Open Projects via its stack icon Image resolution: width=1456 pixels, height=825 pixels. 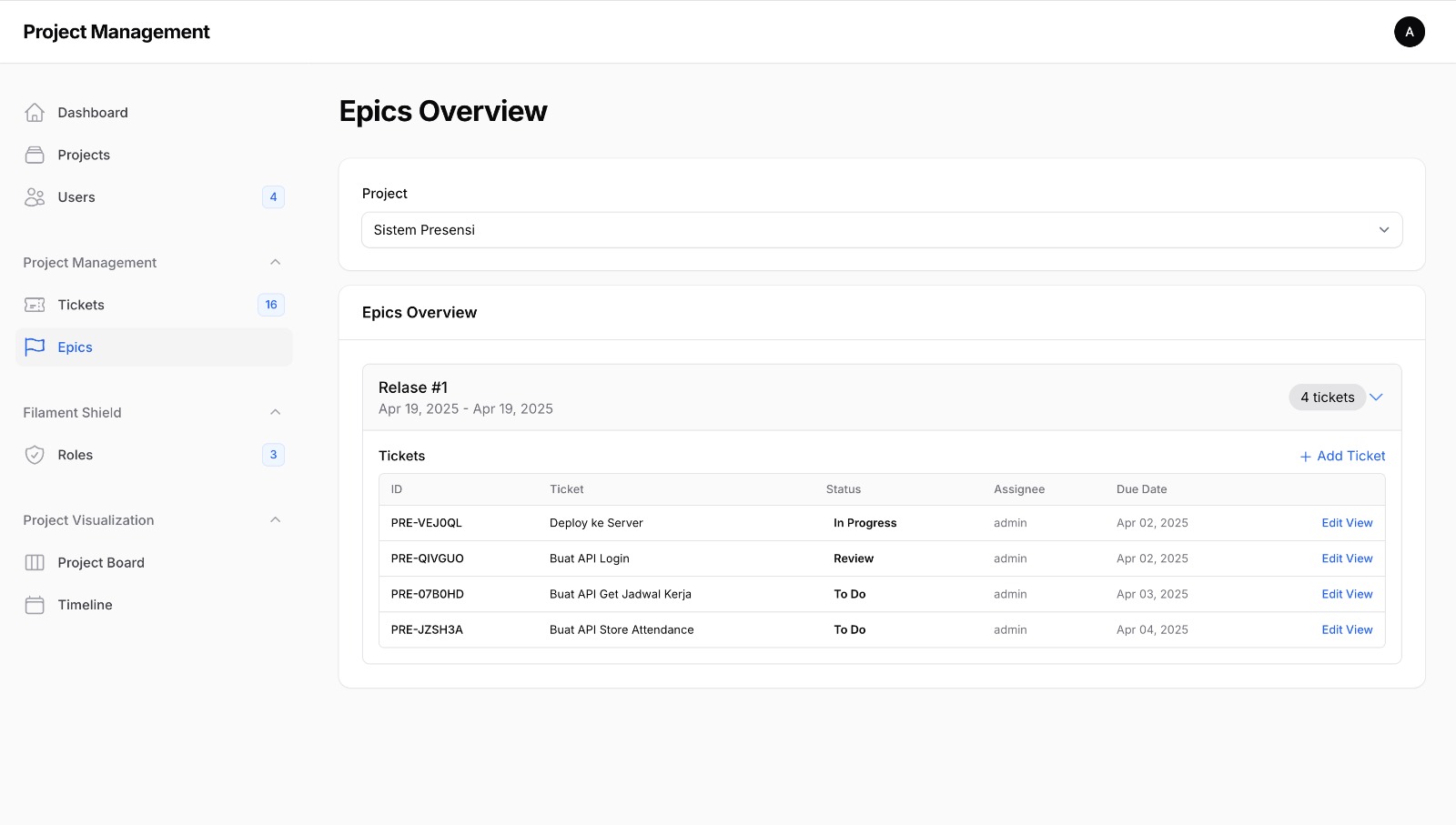click(35, 155)
